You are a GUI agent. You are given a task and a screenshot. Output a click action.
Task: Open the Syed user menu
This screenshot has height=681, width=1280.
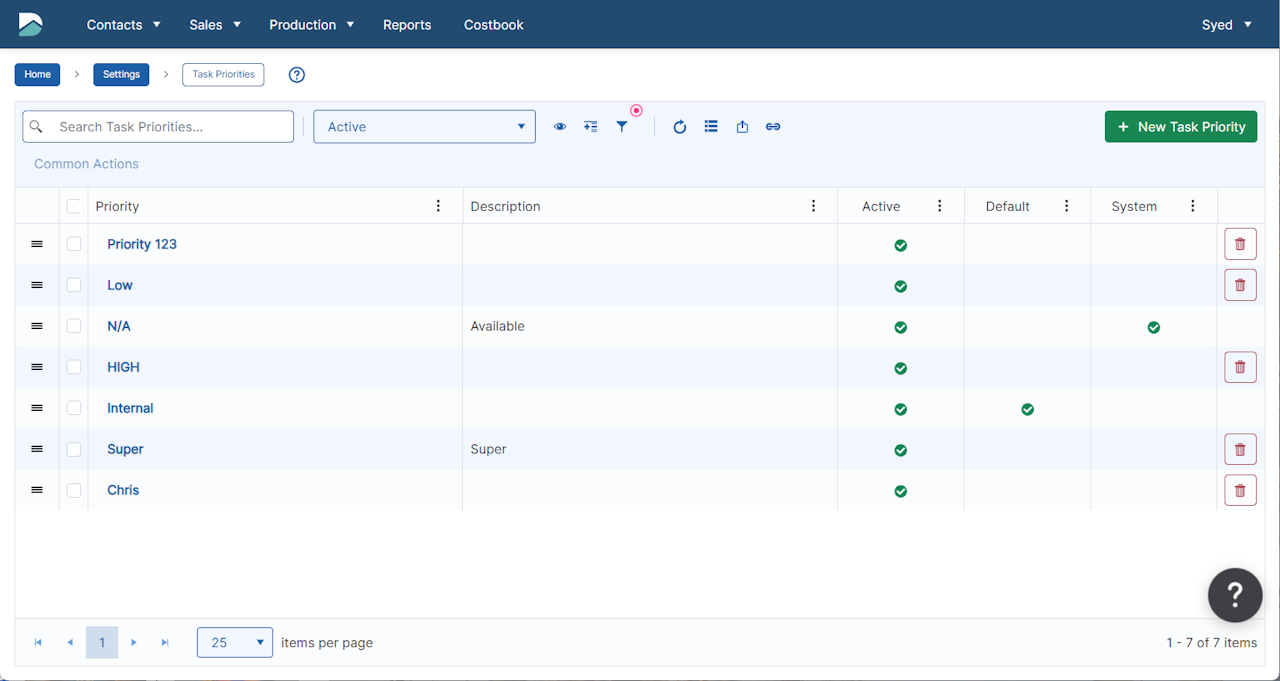[1226, 25]
